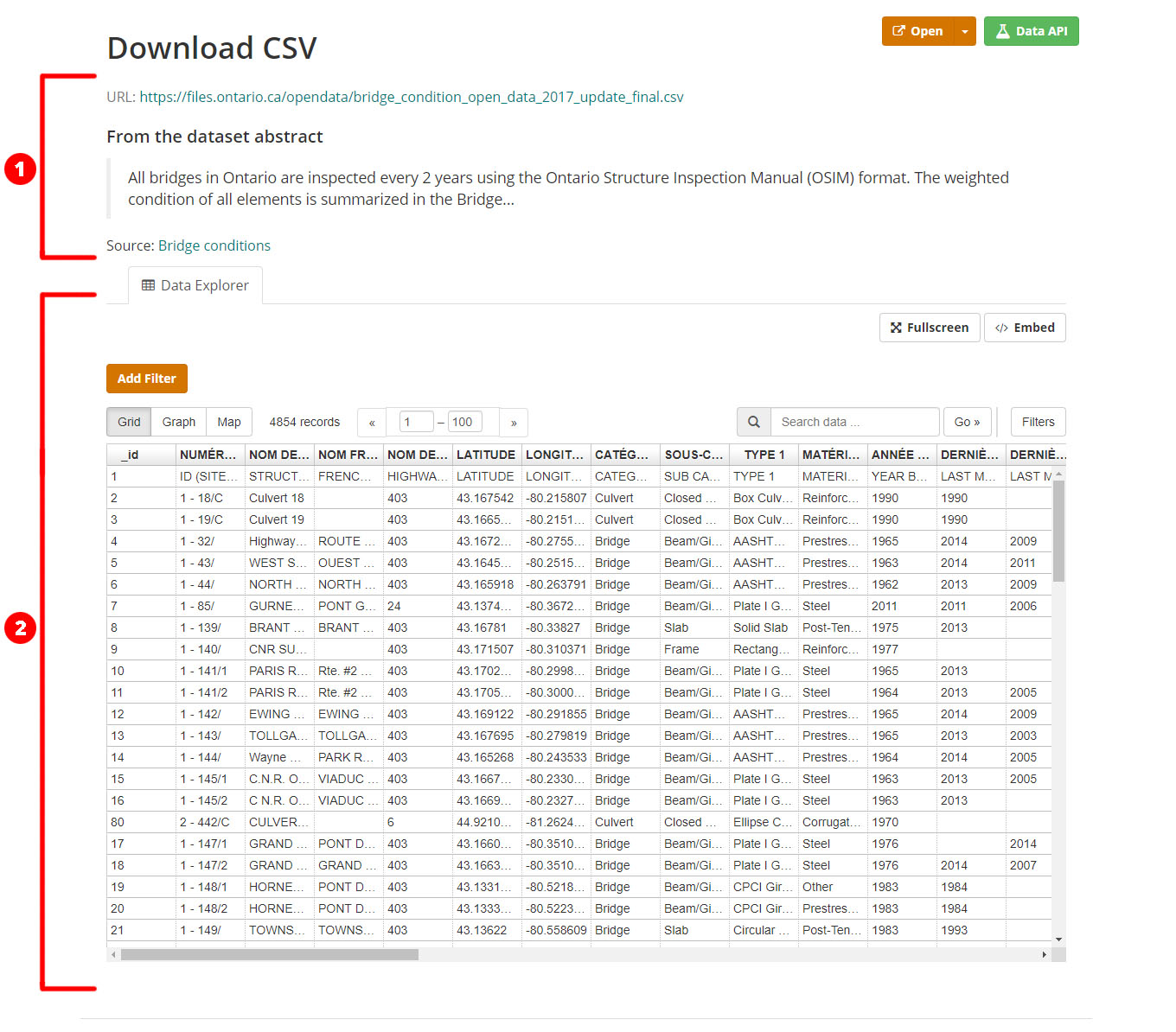Screen dimensions: 1176x1032
Task: Open the dropdown arrow next to Open
Action: pos(963,30)
